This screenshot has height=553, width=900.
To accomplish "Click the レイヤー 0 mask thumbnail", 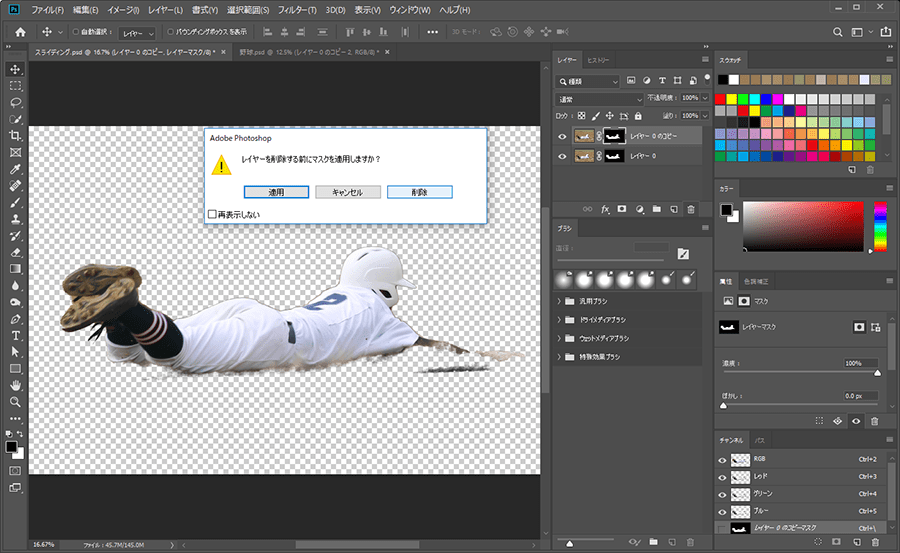I will tap(613, 156).
